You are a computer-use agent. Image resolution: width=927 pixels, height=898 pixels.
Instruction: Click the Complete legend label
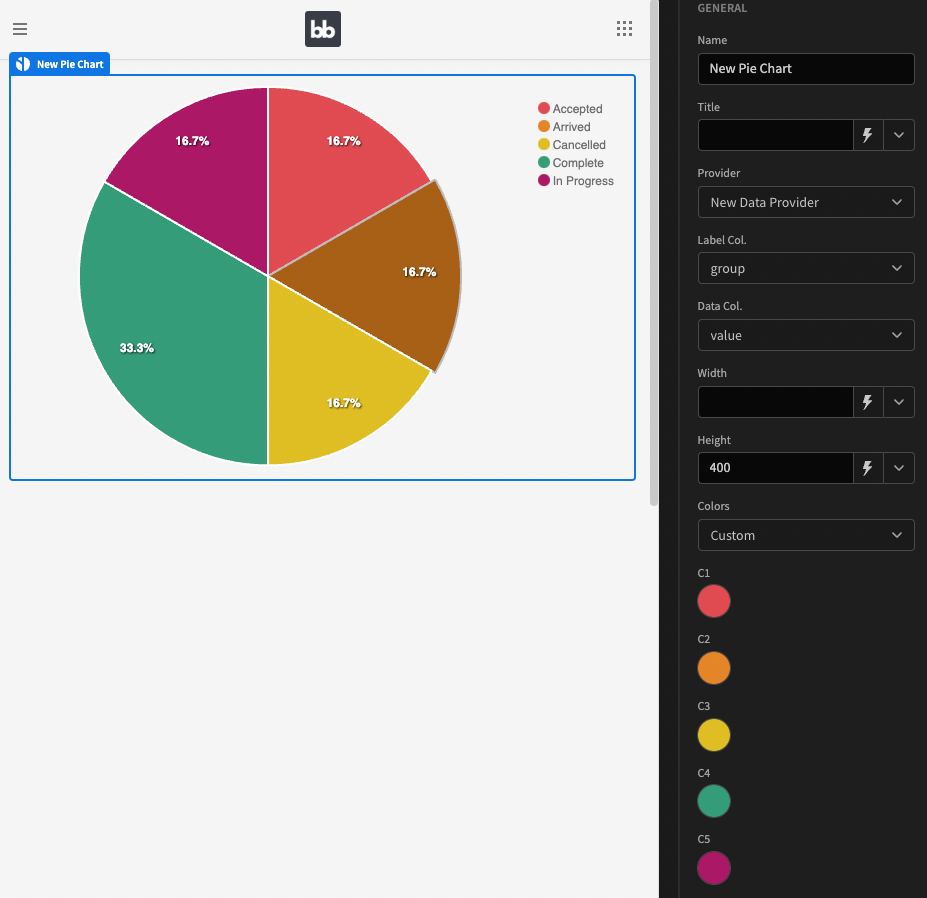coord(578,163)
